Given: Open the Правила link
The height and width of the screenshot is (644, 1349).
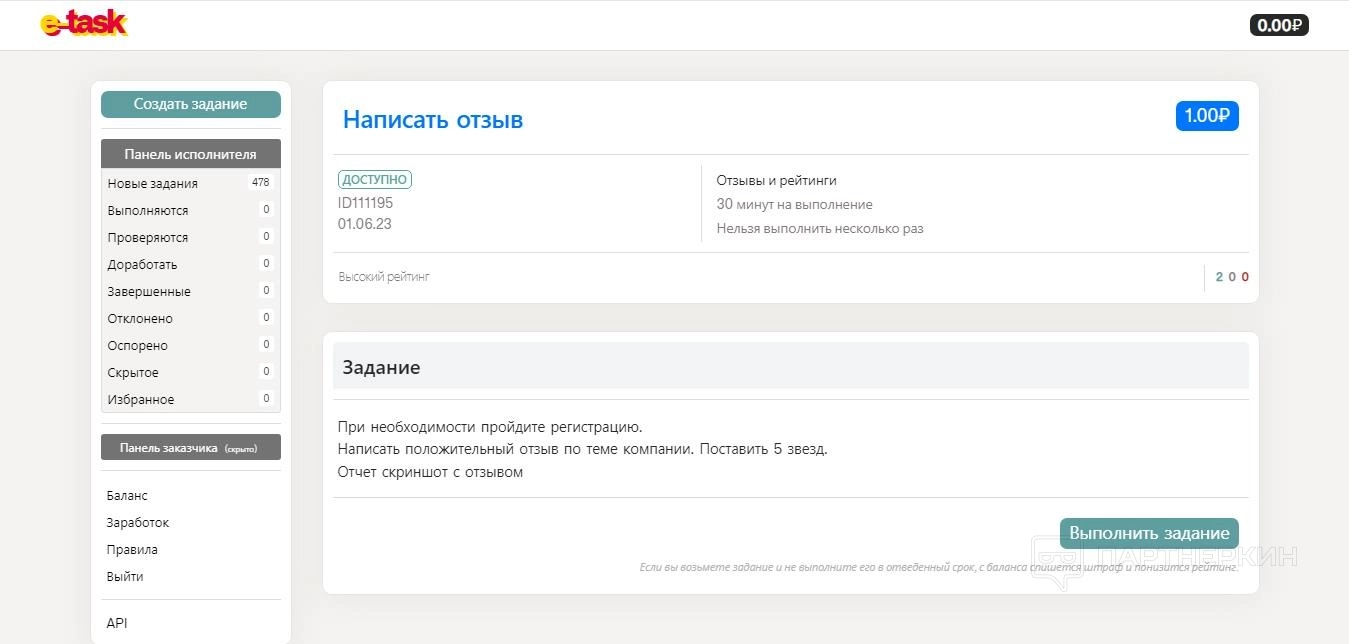Looking at the screenshot, I should click(x=132, y=550).
